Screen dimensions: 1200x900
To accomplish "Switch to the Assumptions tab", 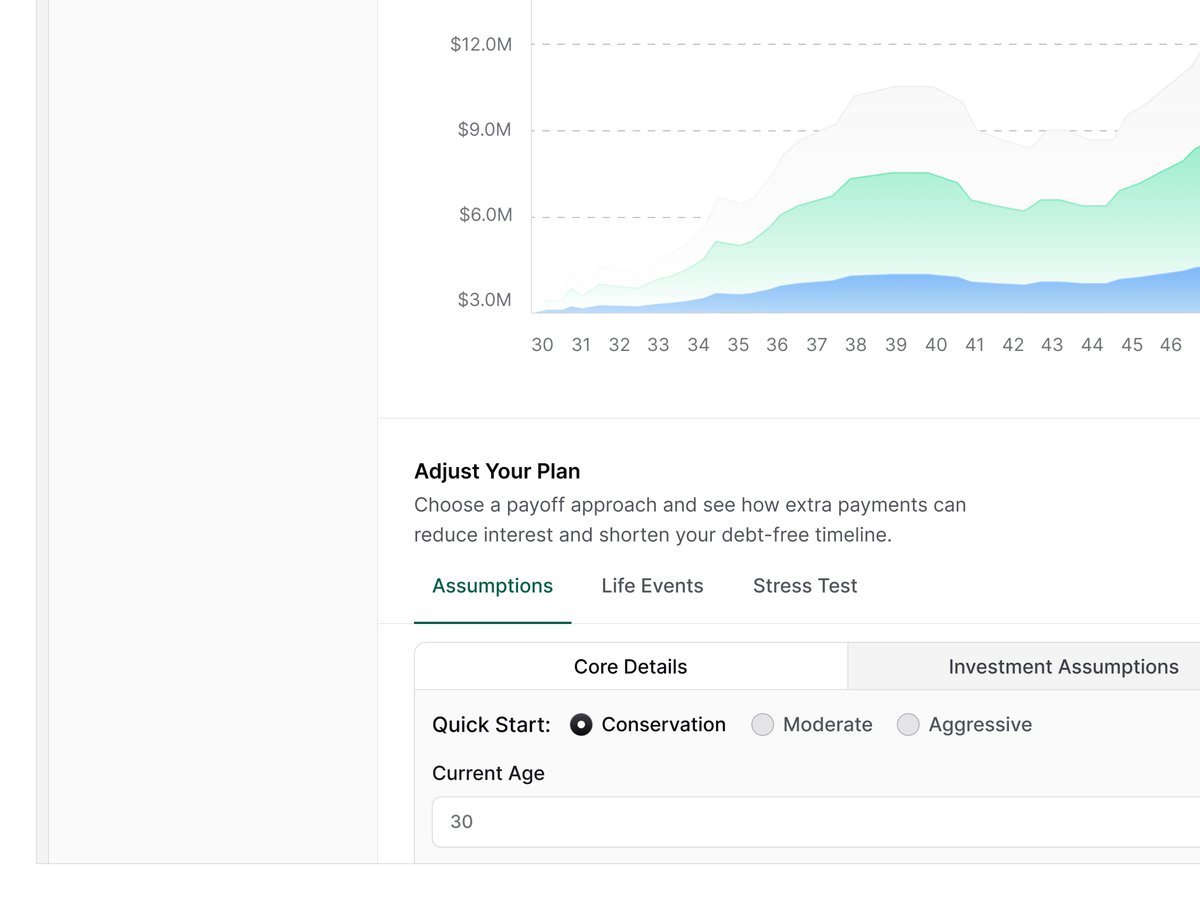I will [x=492, y=586].
